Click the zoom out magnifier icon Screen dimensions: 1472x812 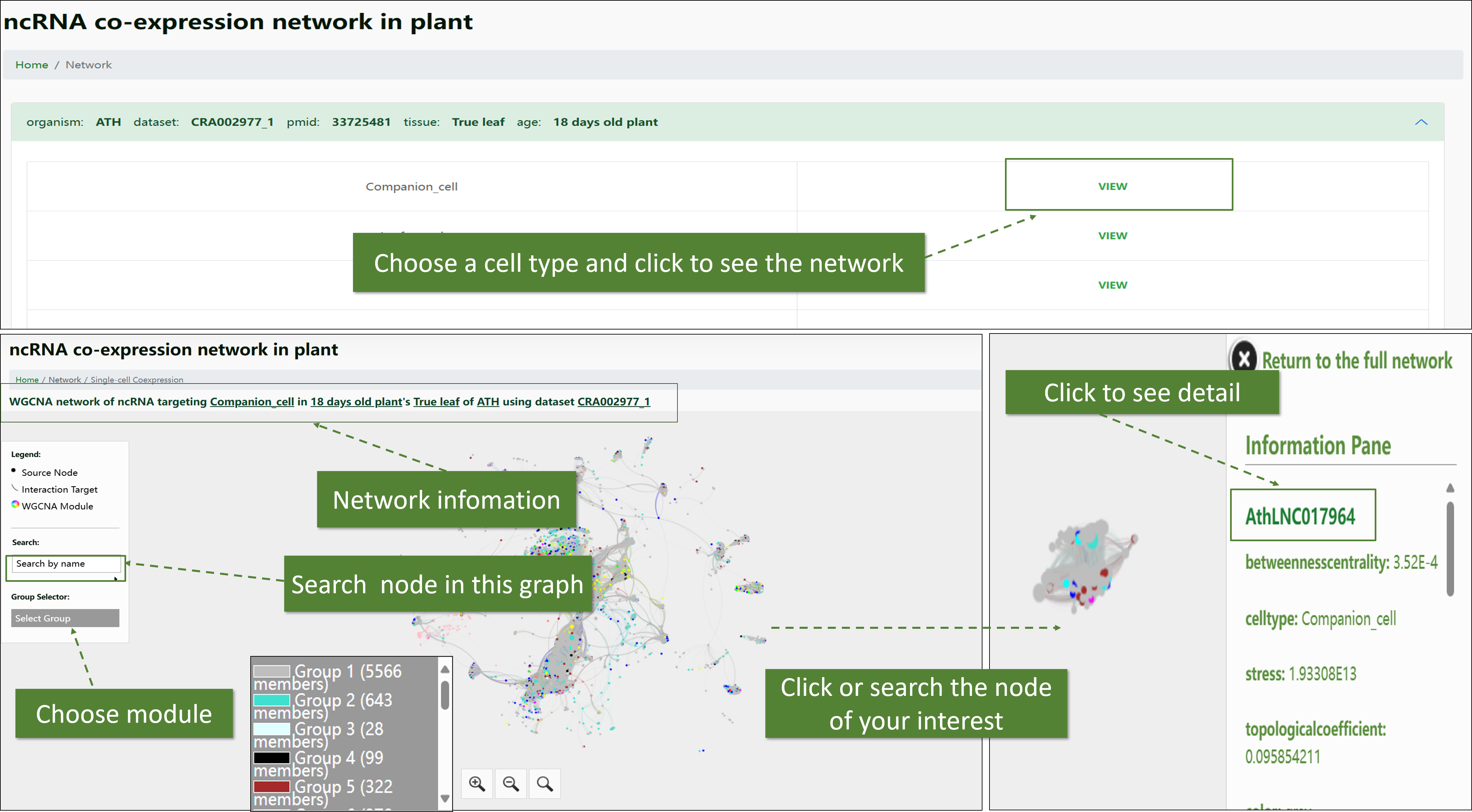tap(510, 783)
